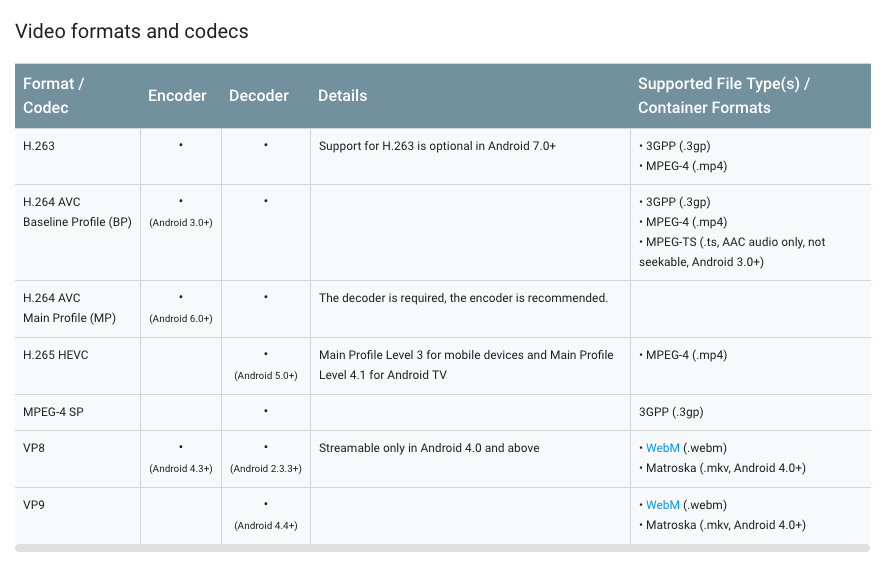Click 'MPEG-4 (.mp4)' in H.265 HEVC row

(686, 355)
